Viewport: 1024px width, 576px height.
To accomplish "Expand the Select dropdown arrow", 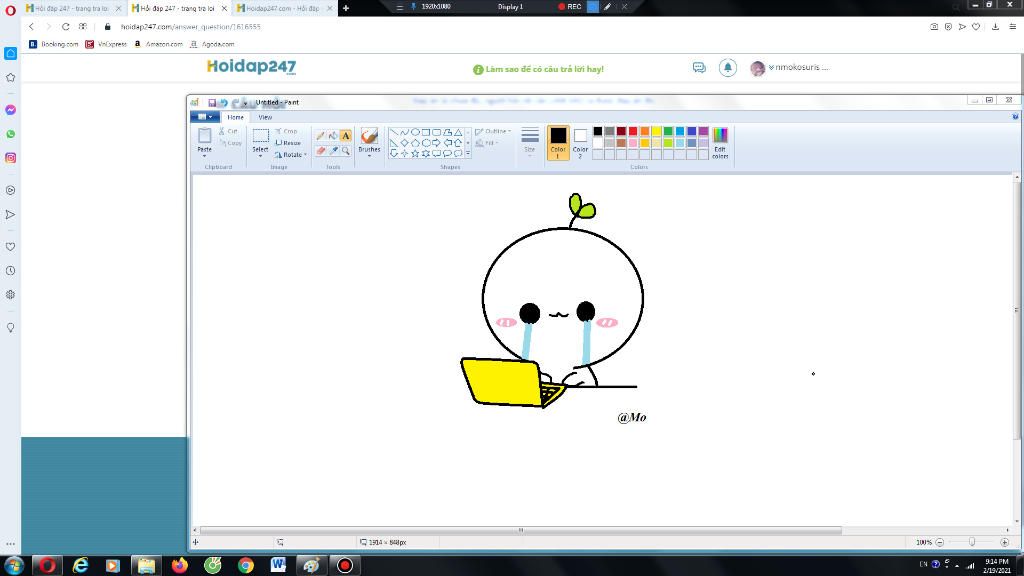I will click(261, 155).
